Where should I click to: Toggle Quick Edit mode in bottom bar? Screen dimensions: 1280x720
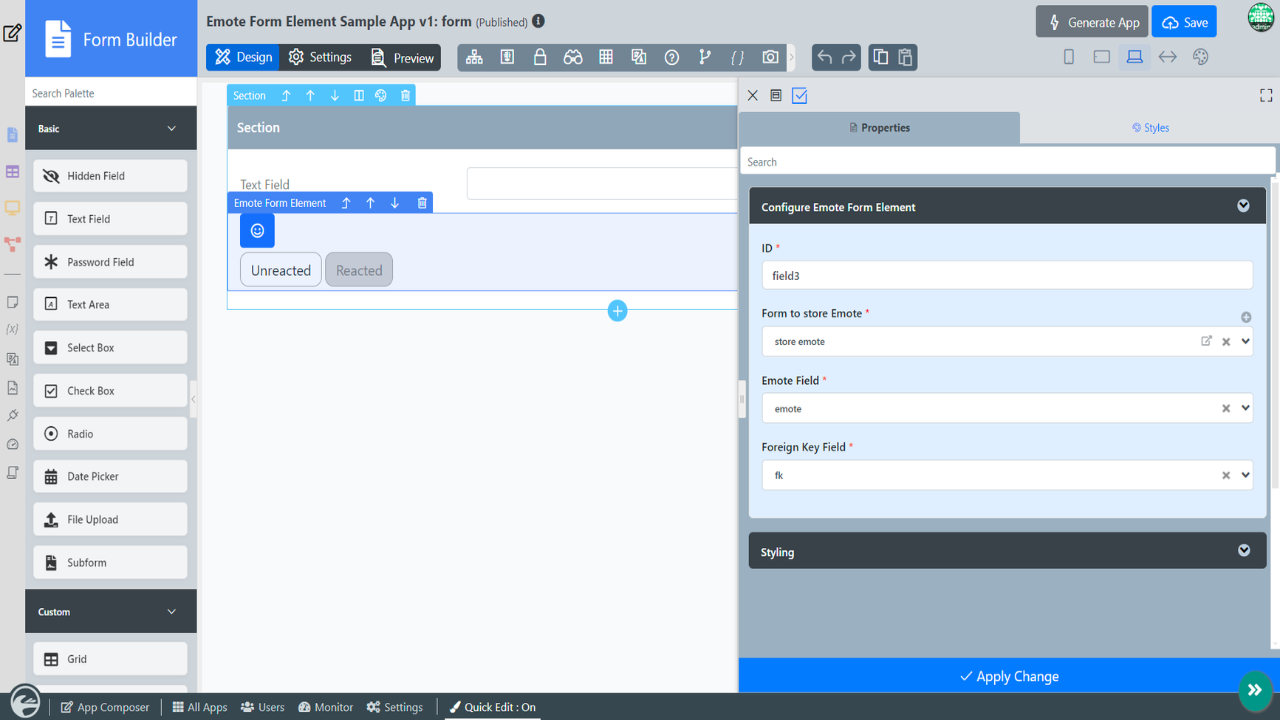coord(491,707)
